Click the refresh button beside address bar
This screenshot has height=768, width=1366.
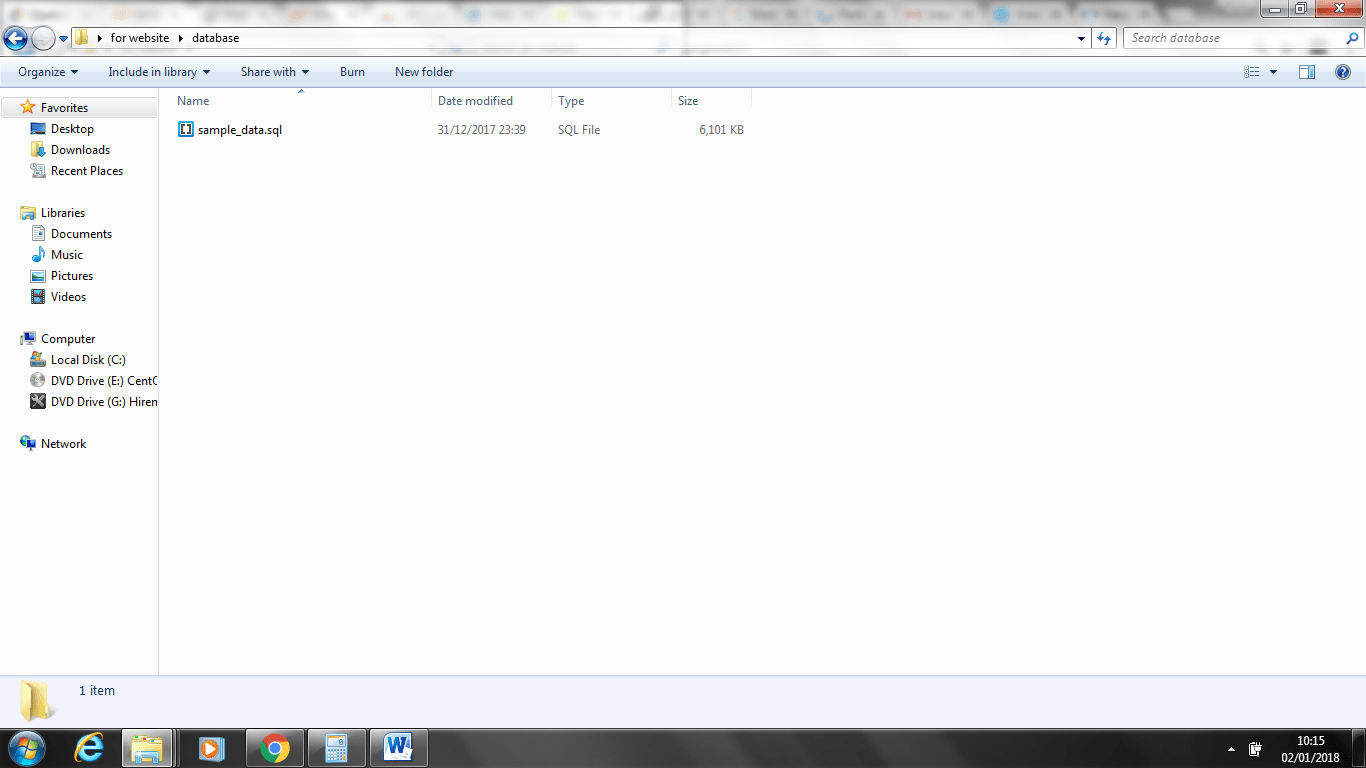coord(1104,38)
